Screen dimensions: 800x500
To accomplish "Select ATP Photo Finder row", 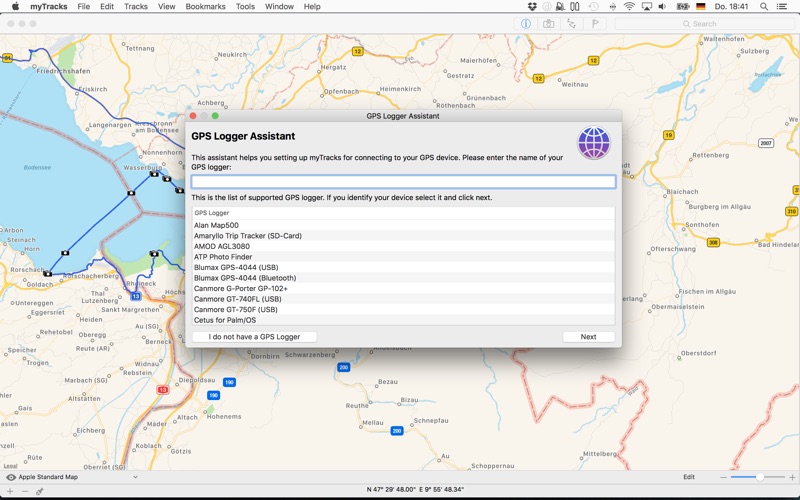I will (x=403, y=257).
